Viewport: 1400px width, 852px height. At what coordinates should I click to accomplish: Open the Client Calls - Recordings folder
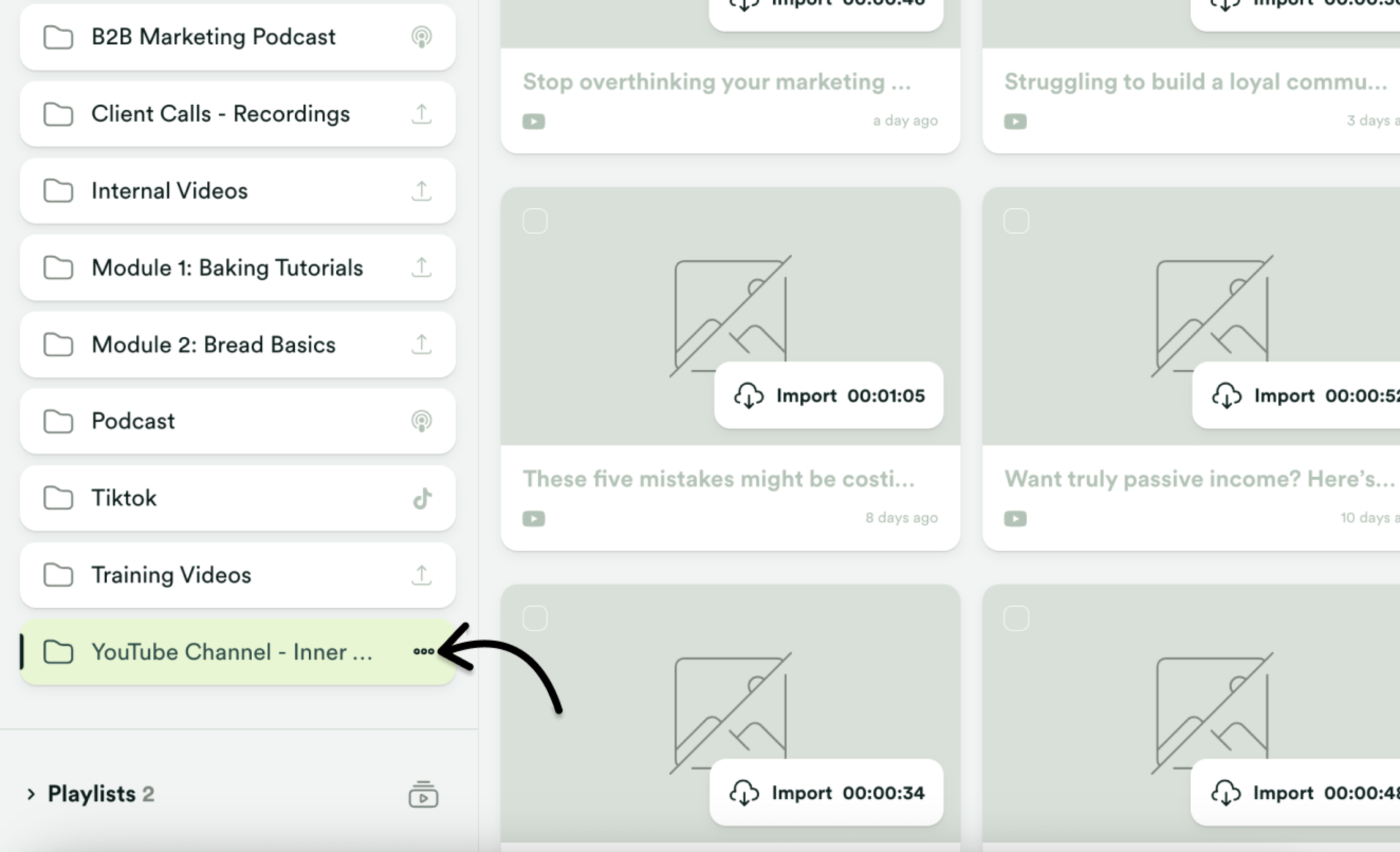237,114
